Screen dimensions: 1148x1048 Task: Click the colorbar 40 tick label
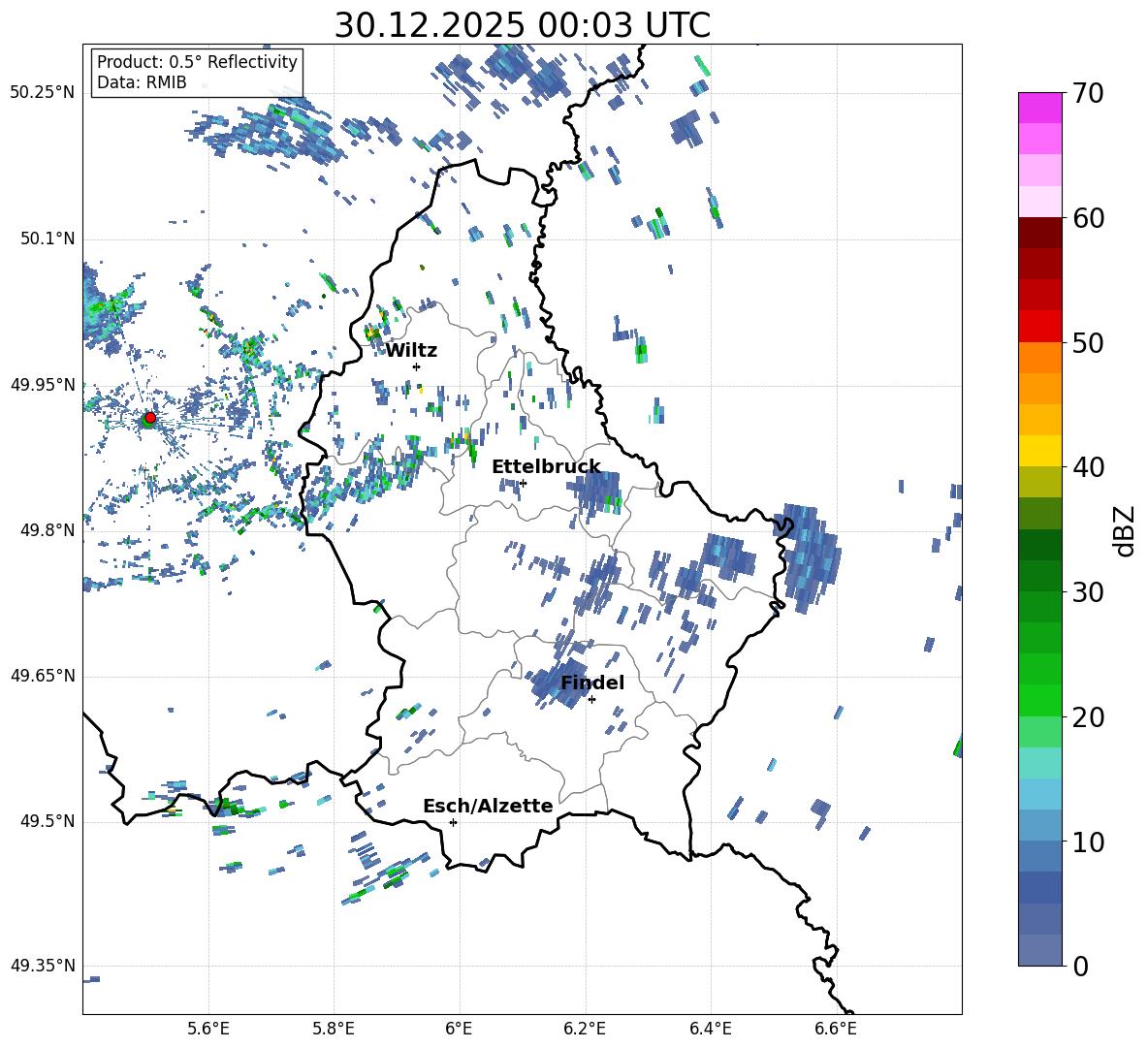tap(1088, 467)
